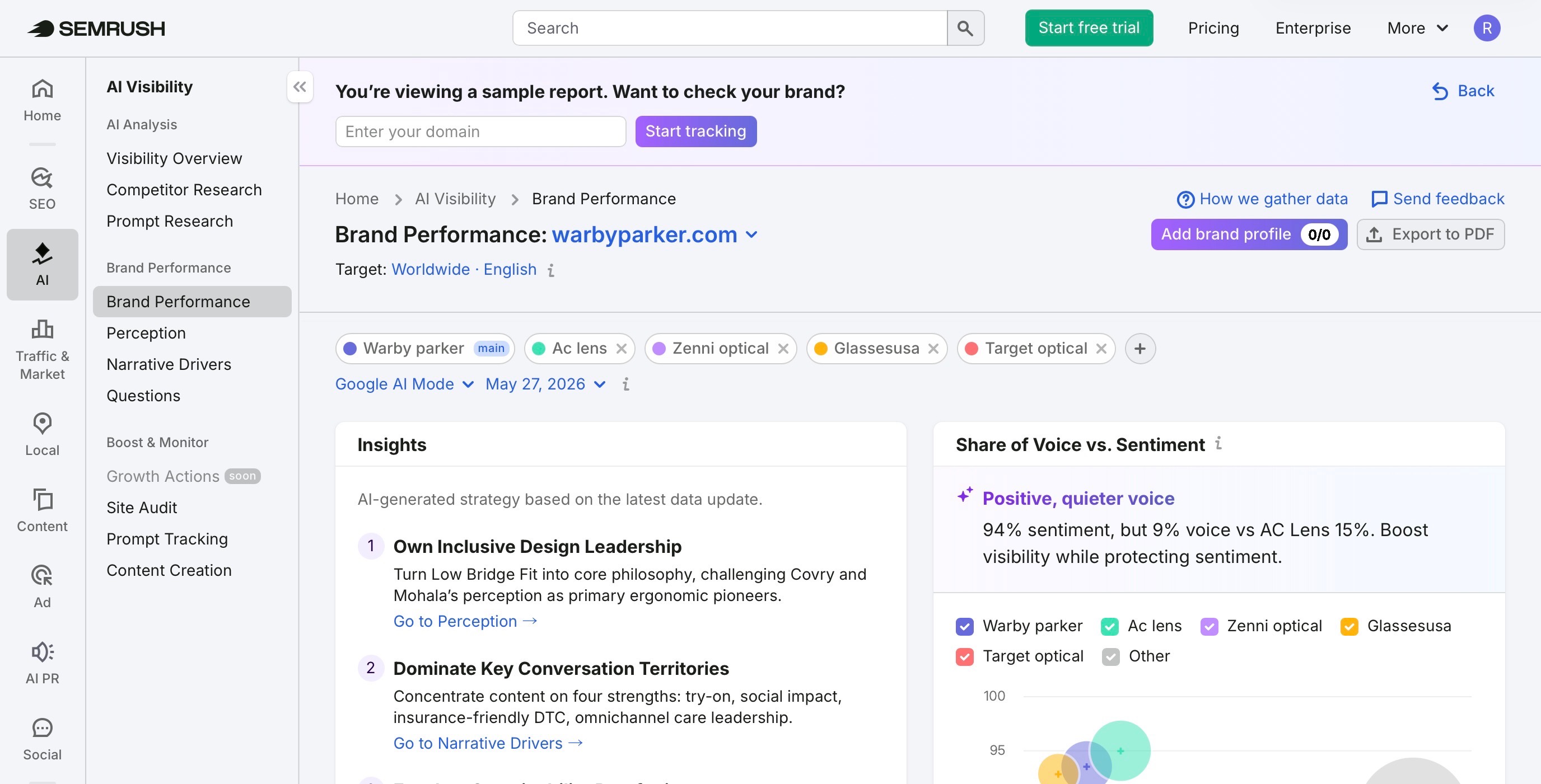
Task: Open Narrative Drivers menu item
Action: [x=169, y=364]
